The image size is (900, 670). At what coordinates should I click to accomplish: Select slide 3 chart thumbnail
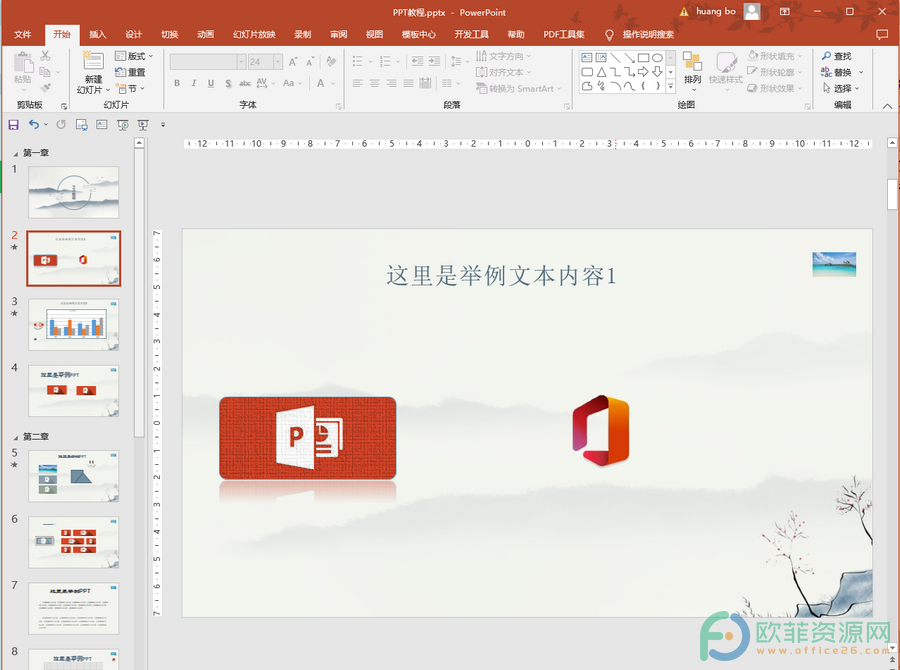(74, 325)
